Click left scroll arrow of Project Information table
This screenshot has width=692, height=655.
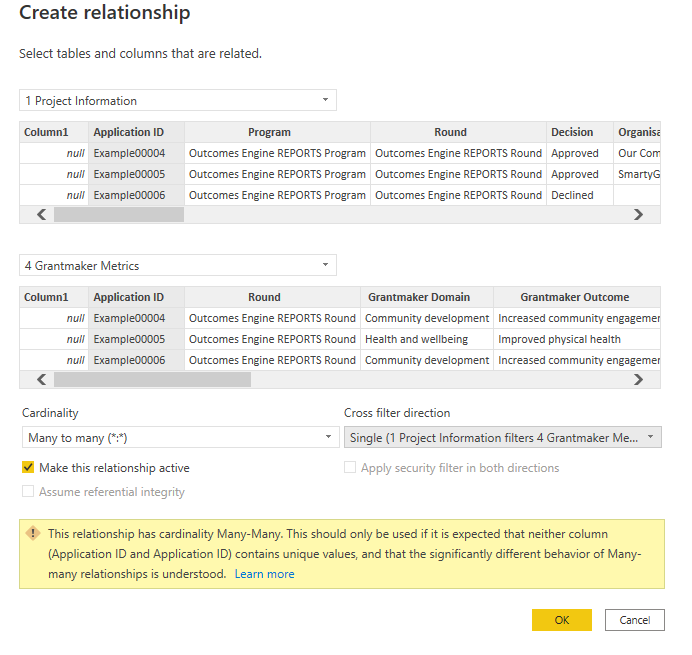click(41, 214)
